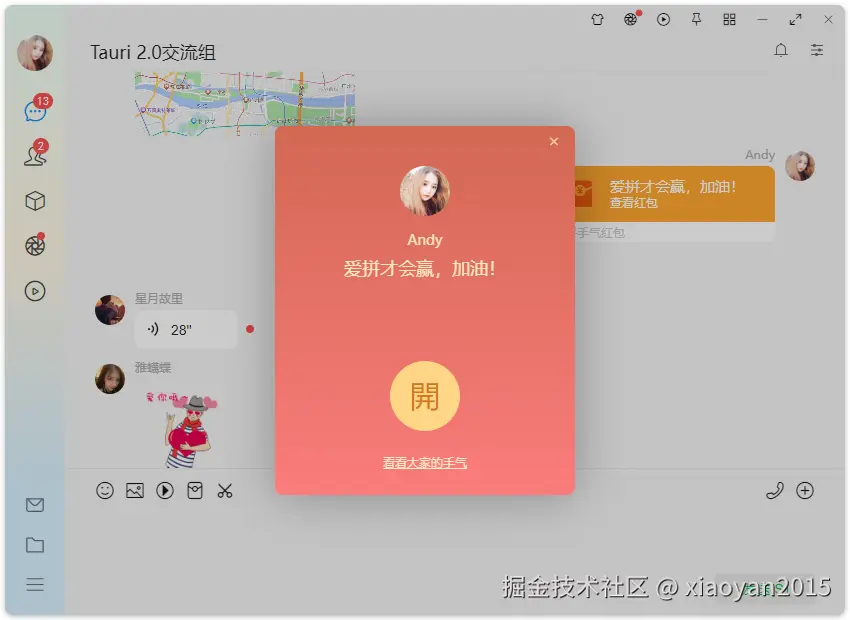Click the red packet icon in the input toolbar

[x=195, y=490]
